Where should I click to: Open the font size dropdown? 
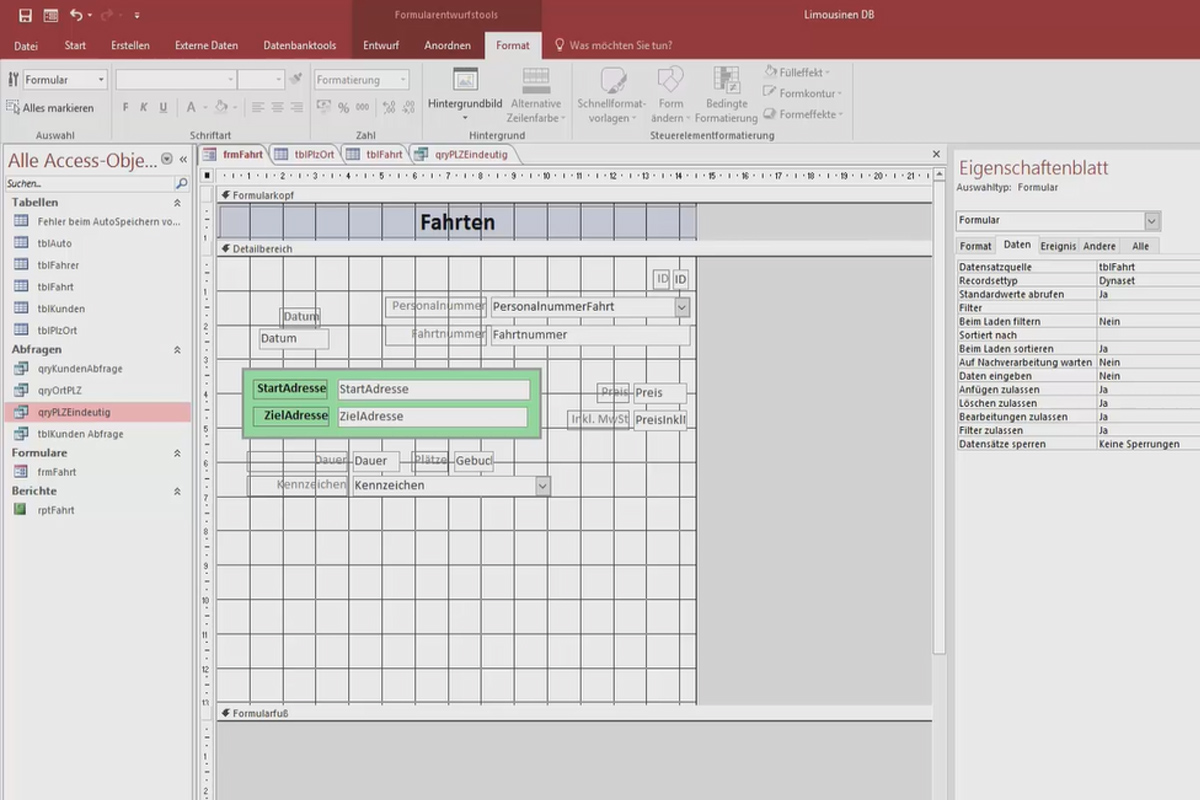tap(279, 79)
